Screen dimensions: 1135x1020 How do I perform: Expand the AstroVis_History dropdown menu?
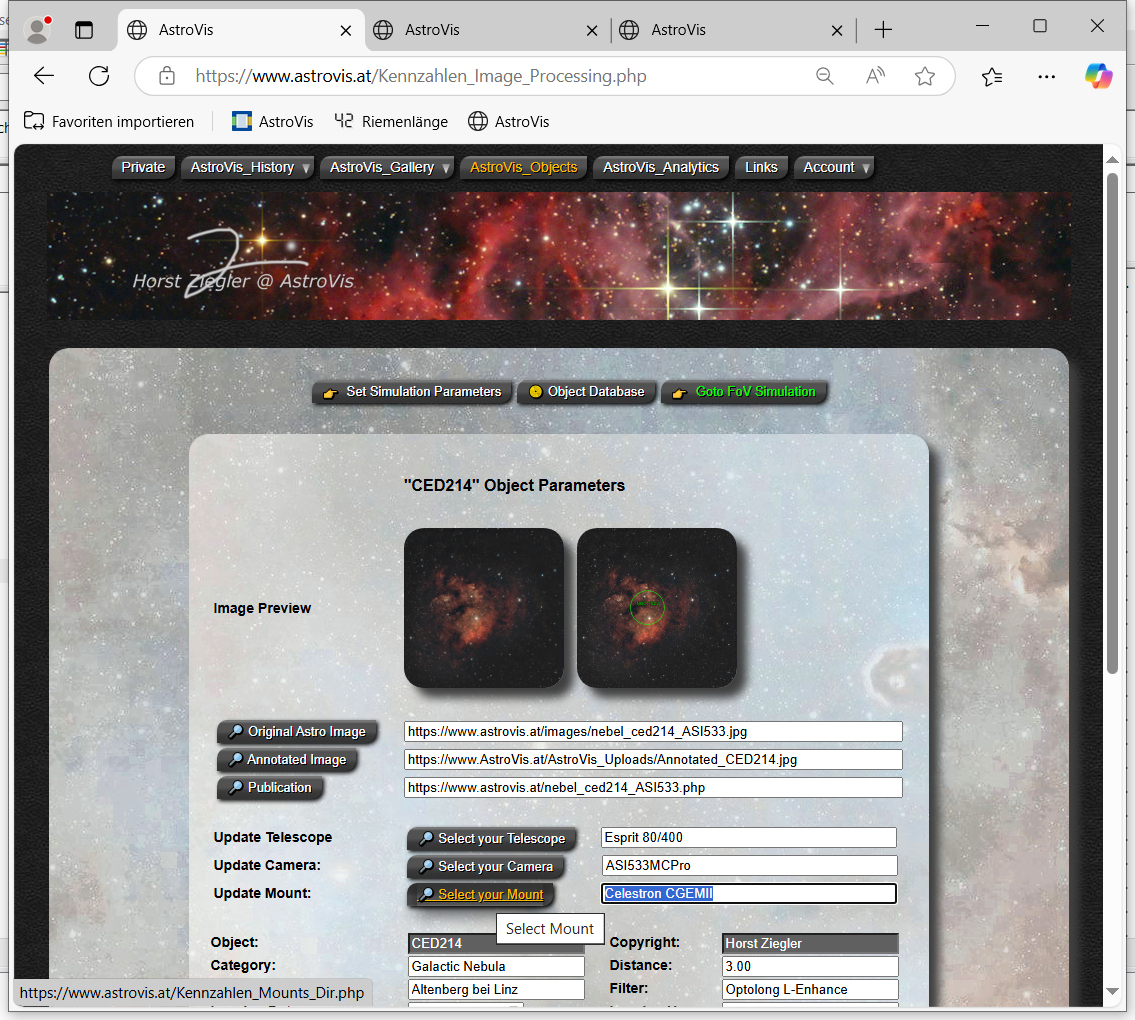coord(248,167)
